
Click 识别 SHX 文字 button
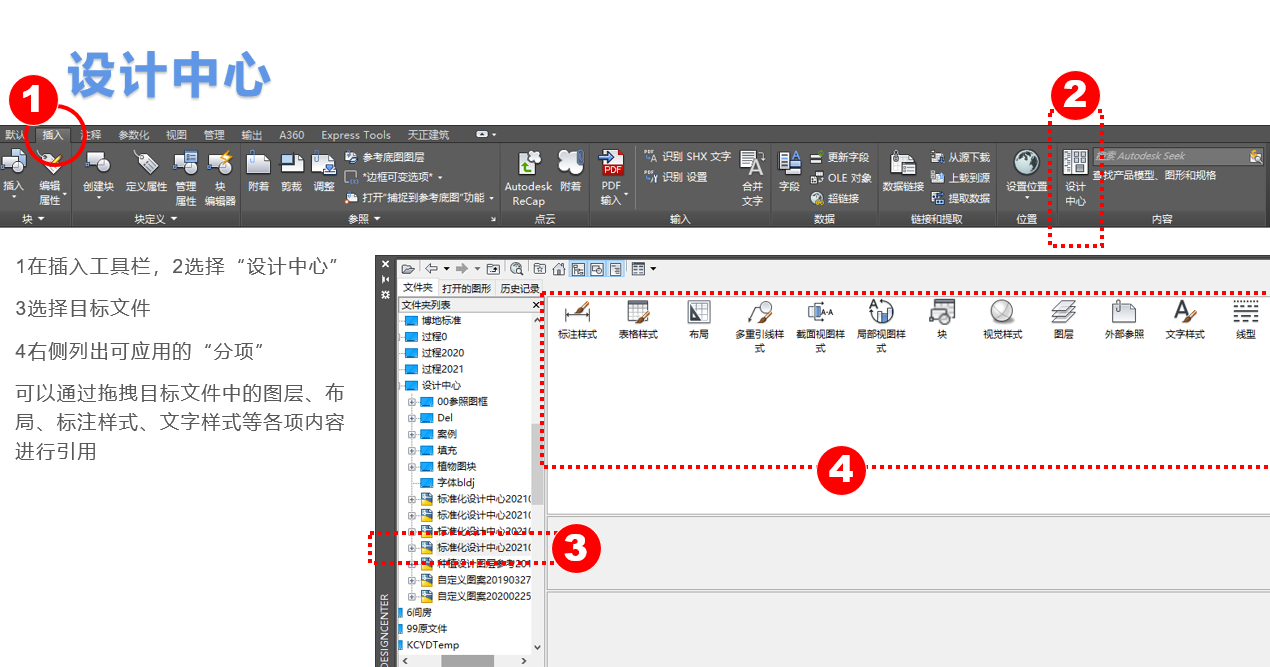pyautogui.click(x=688, y=157)
